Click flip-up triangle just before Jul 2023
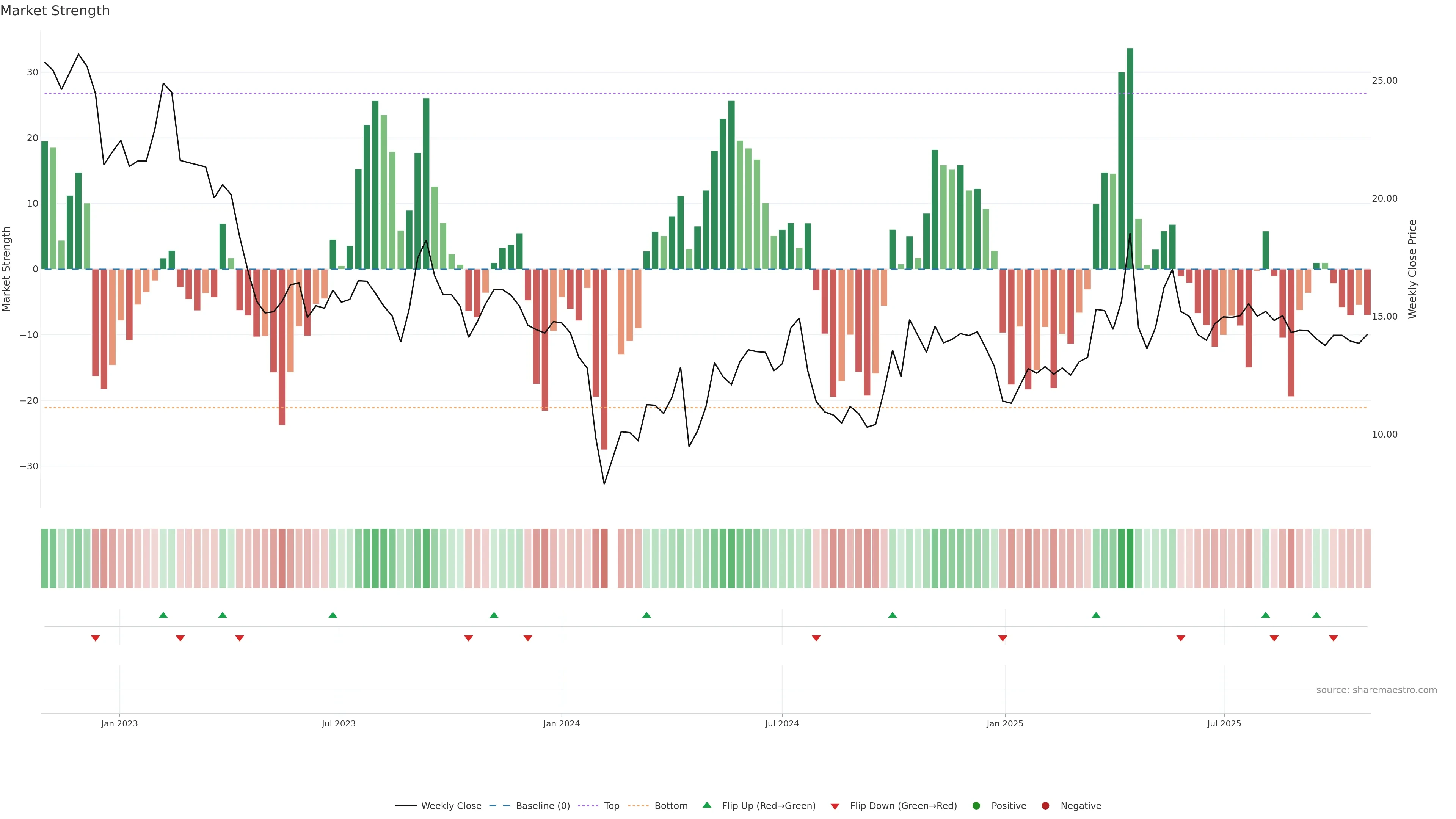Screen dimensions: 1456x819 pyautogui.click(x=333, y=615)
